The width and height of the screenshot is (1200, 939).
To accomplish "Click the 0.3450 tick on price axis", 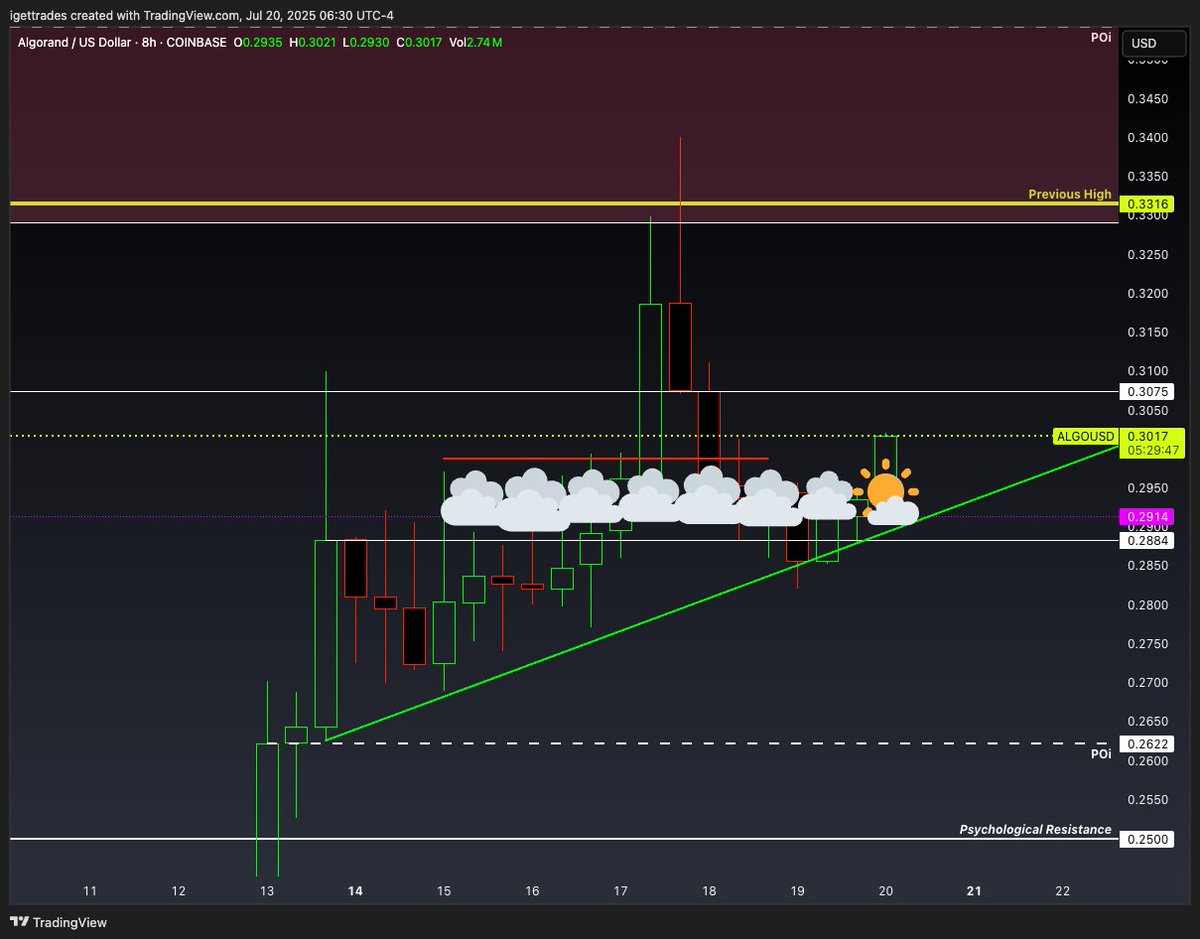I will 1147,99.
